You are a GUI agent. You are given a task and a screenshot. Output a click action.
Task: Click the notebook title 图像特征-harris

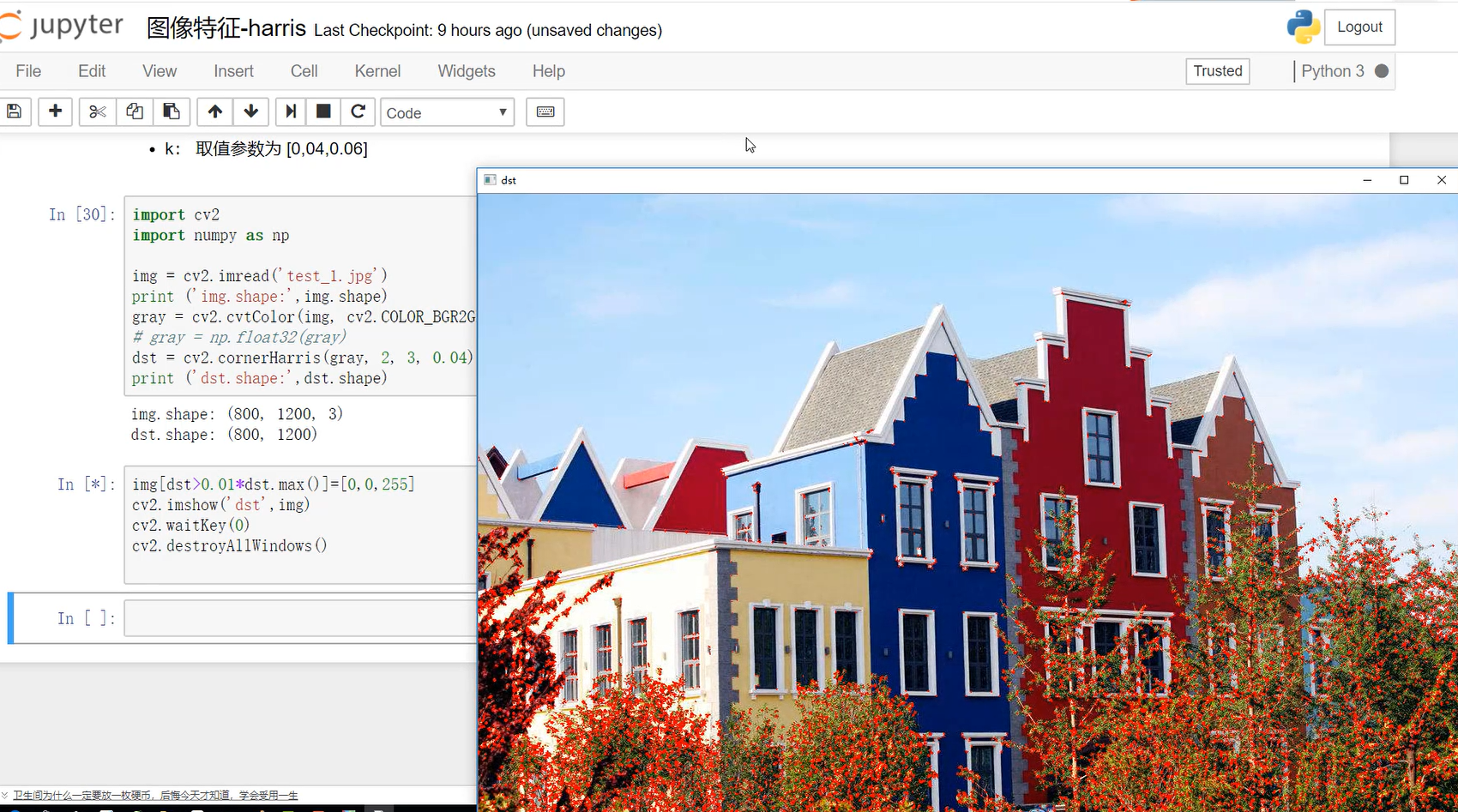(x=226, y=28)
